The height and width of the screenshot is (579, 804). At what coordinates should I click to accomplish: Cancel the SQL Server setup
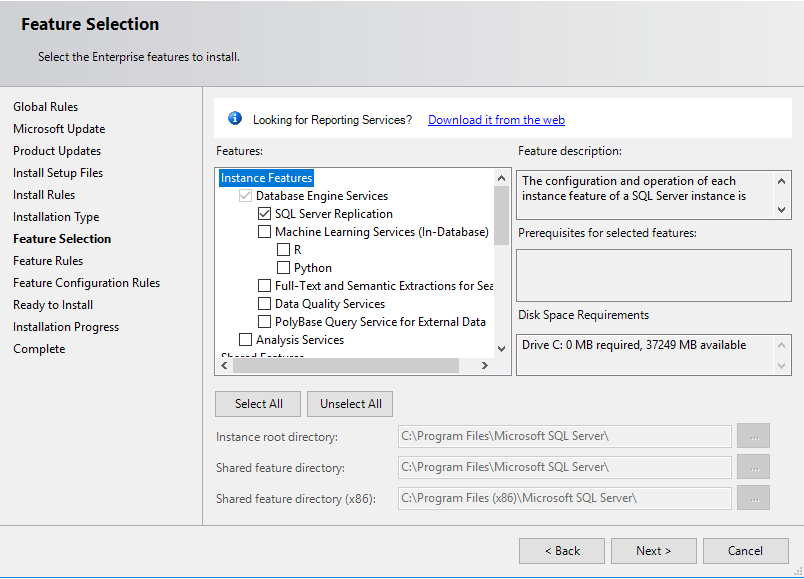pos(746,551)
